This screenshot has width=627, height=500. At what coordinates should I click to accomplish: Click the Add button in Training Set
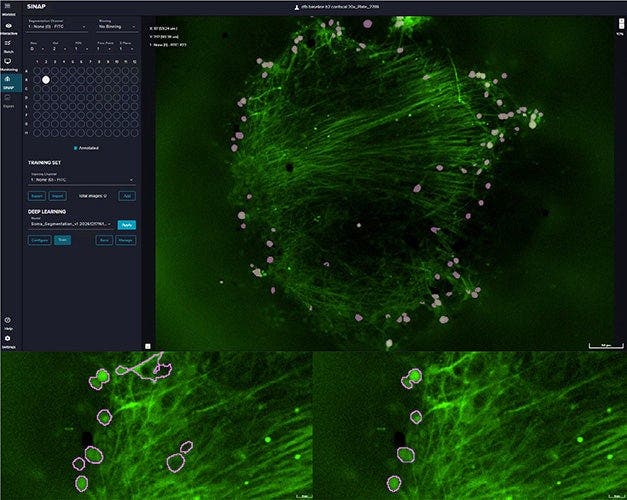[x=127, y=196]
